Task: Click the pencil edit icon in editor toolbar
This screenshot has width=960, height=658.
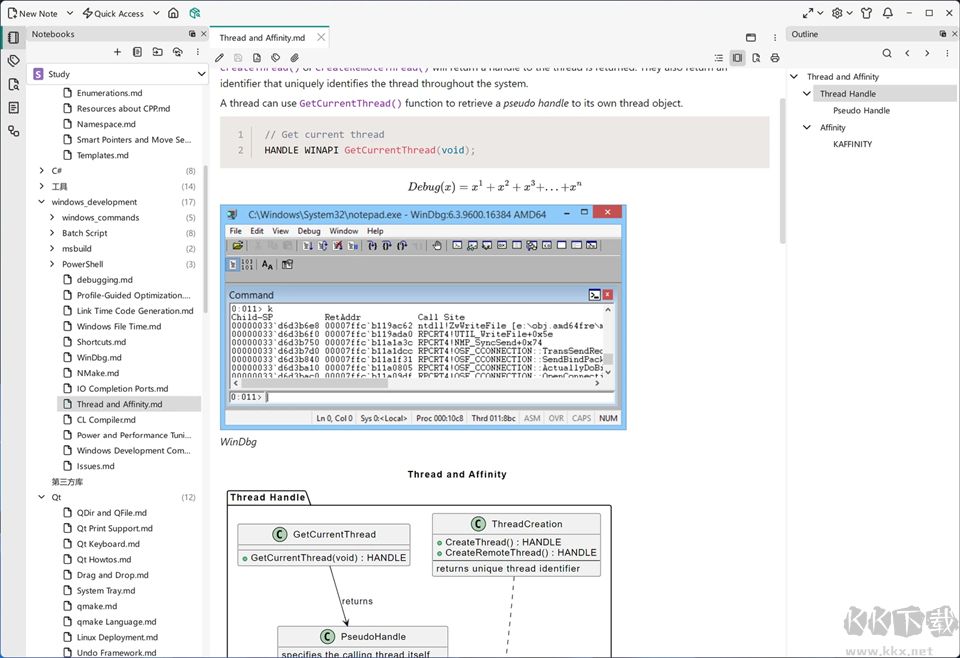Action: (220, 58)
